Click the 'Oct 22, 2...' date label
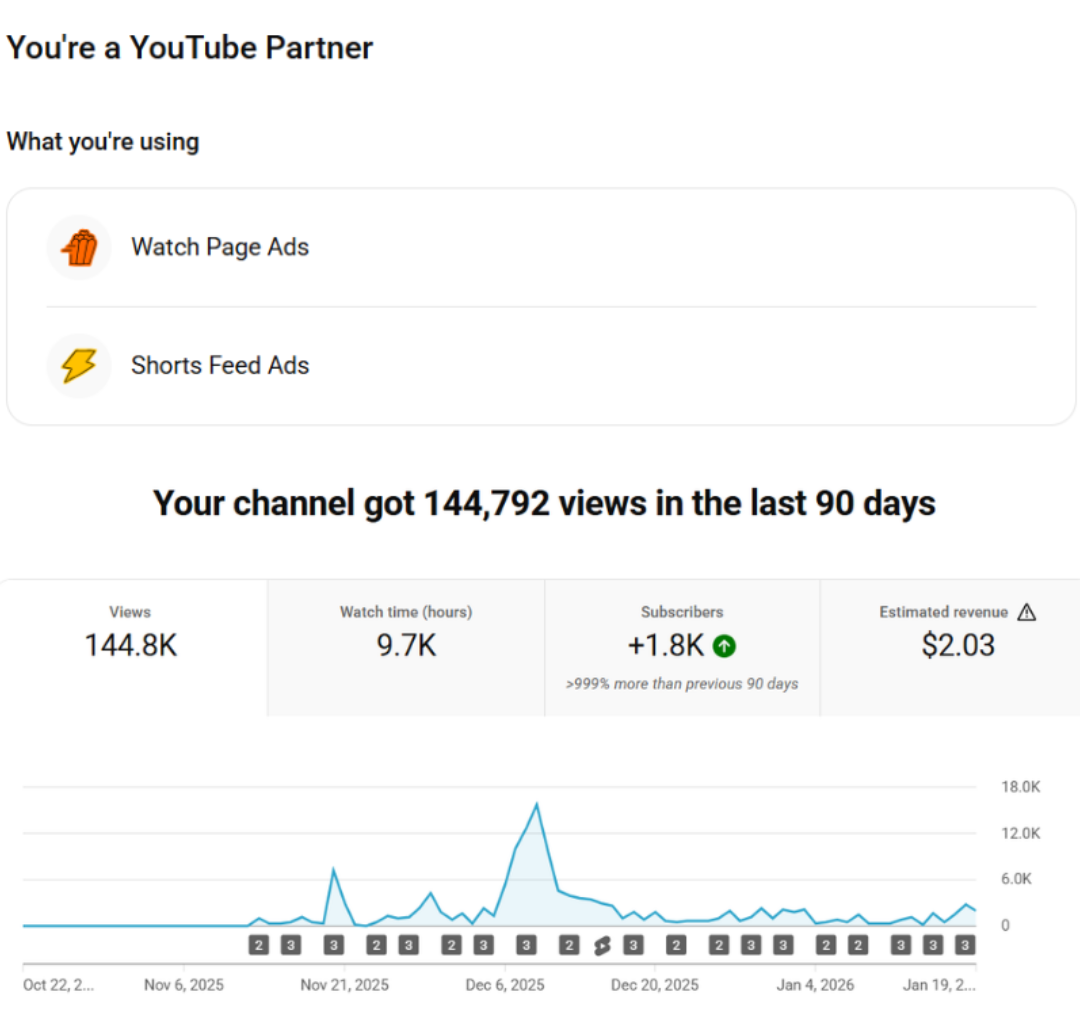The image size is (1080, 1030). (x=59, y=985)
